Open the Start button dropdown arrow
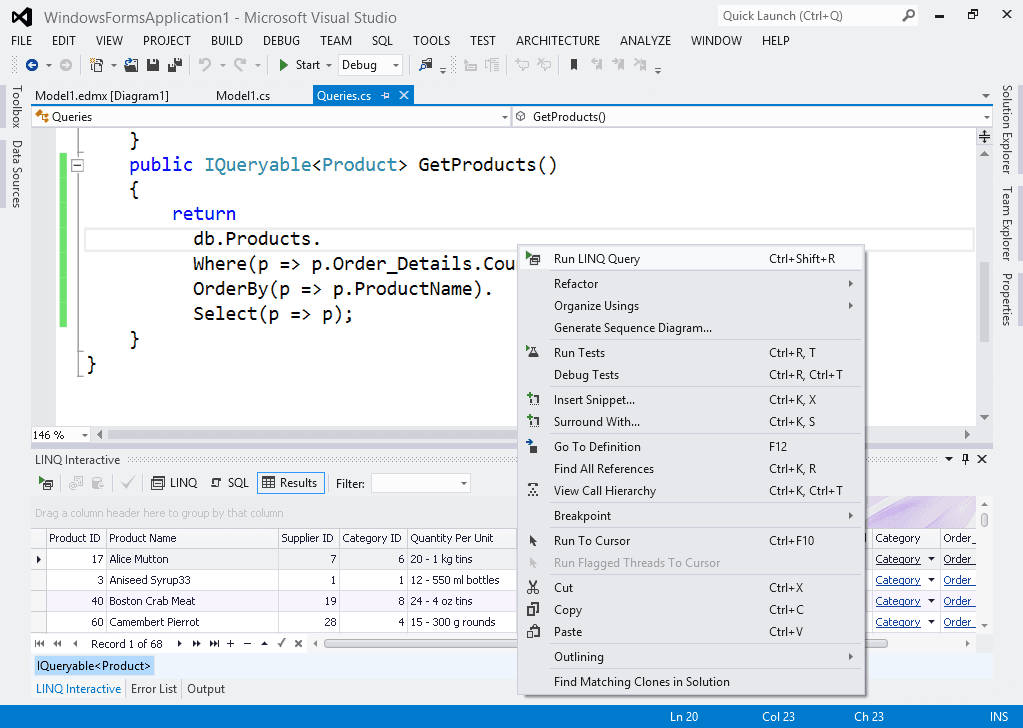This screenshot has height=728, width=1023. 329,65
